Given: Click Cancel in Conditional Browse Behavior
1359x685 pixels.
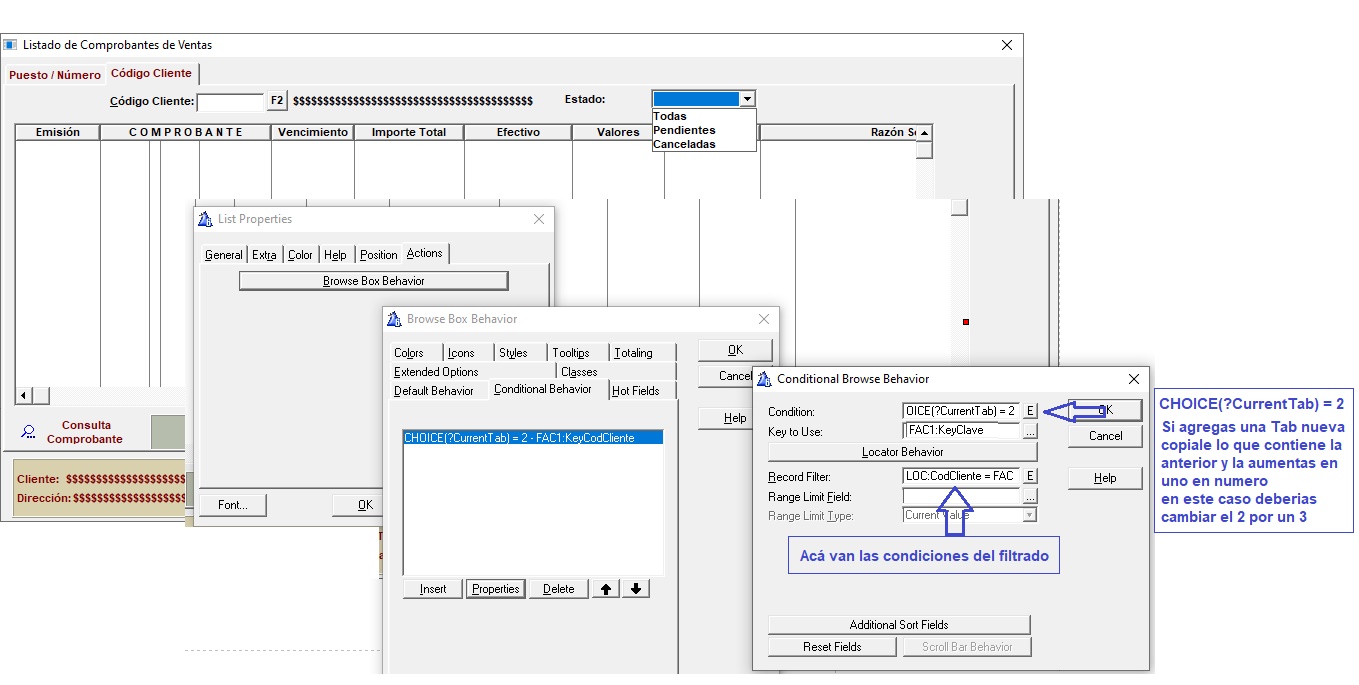Looking at the screenshot, I should [x=1105, y=436].
